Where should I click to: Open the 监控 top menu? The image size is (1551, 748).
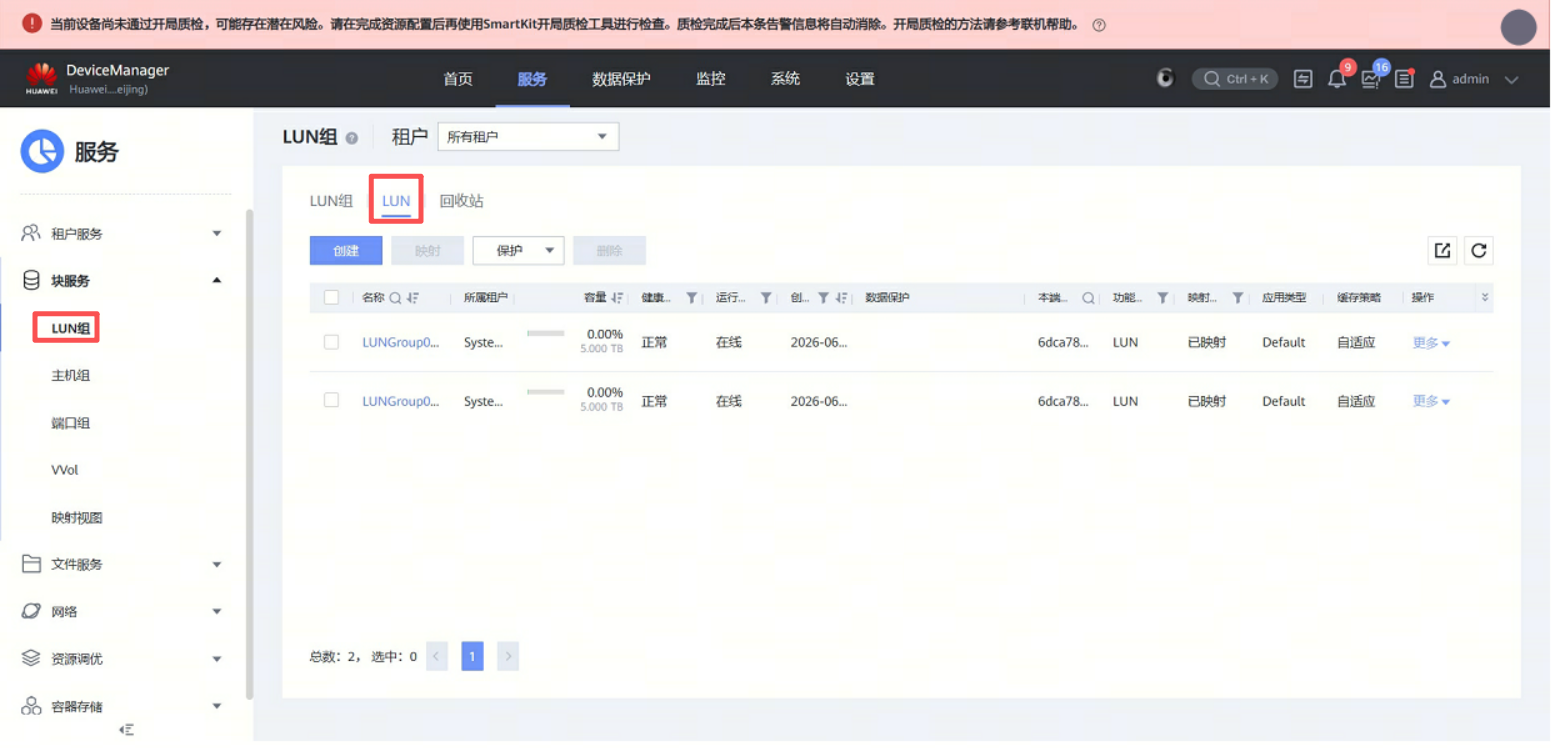(711, 79)
